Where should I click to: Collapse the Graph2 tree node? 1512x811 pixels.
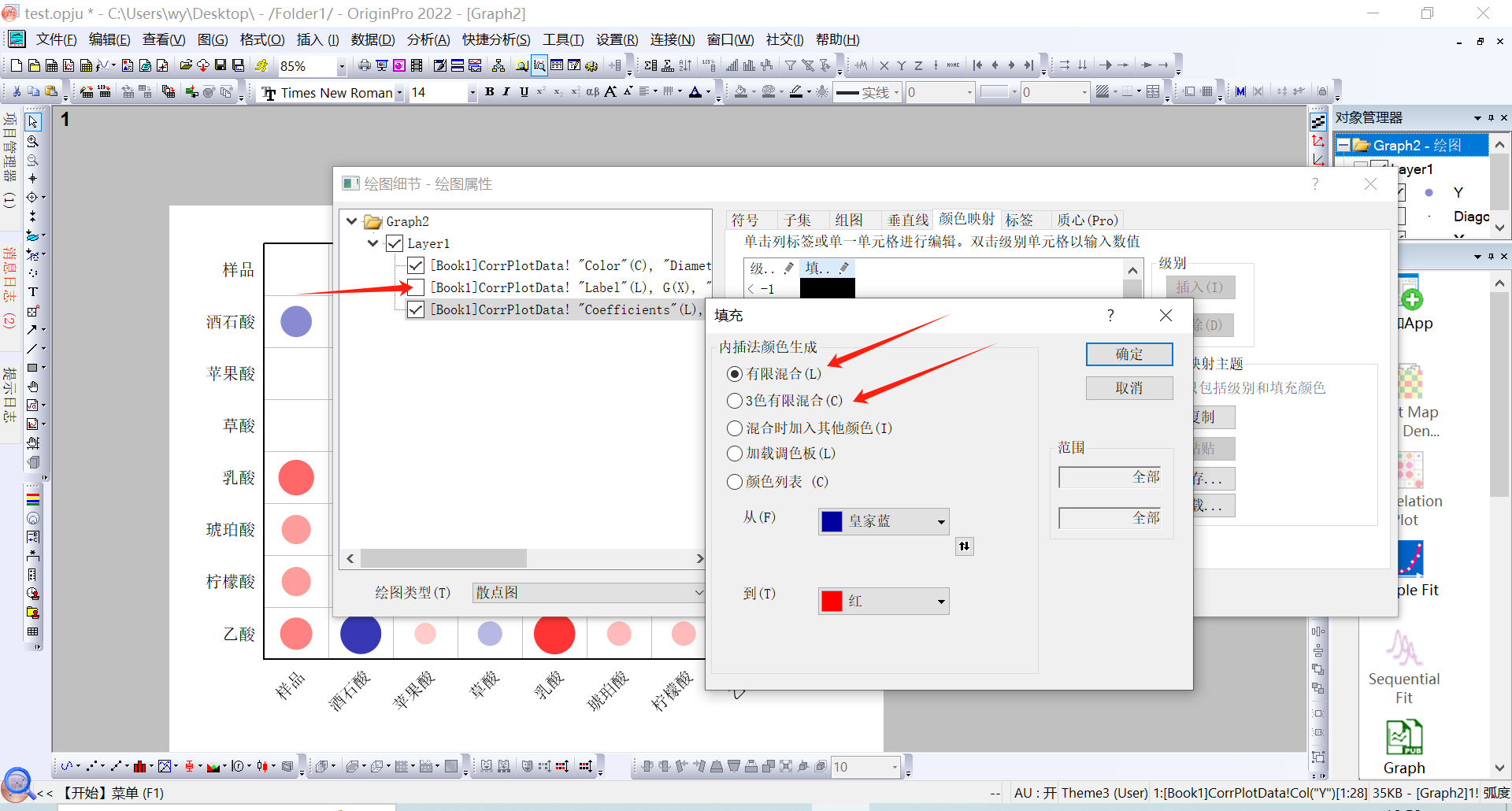click(352, 221)
